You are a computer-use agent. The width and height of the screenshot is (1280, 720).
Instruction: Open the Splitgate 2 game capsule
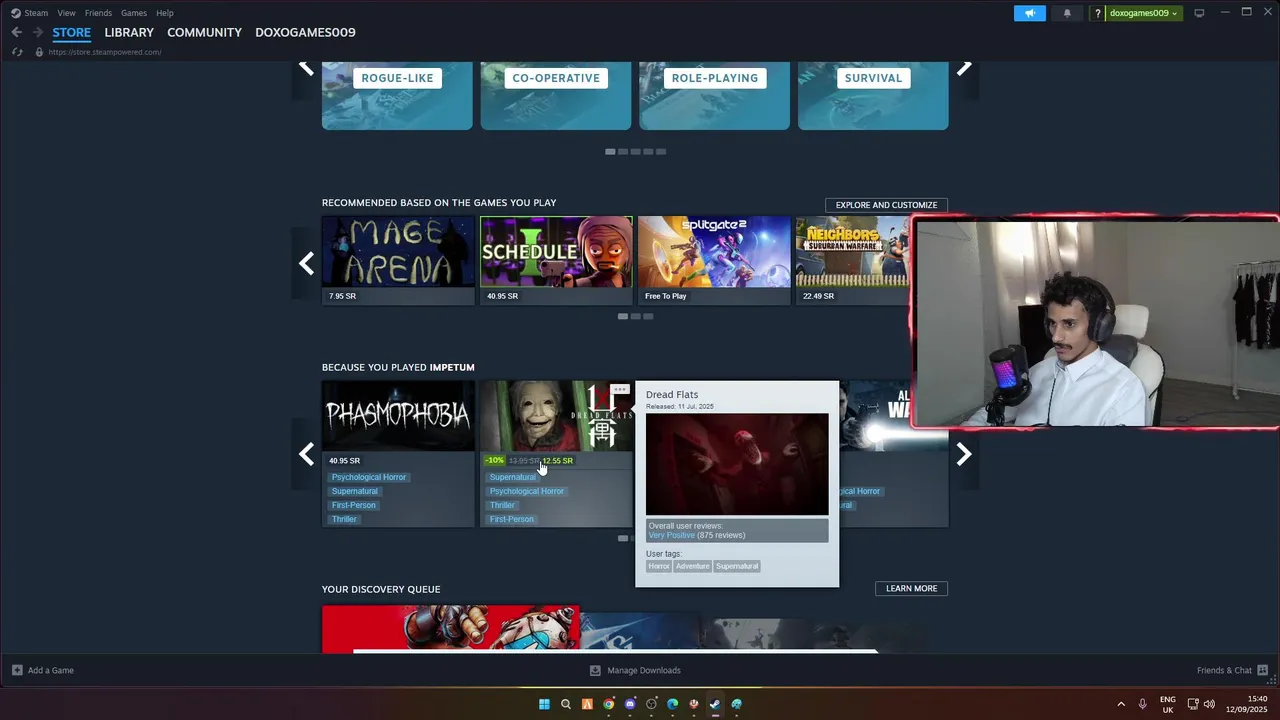(714, 260)
